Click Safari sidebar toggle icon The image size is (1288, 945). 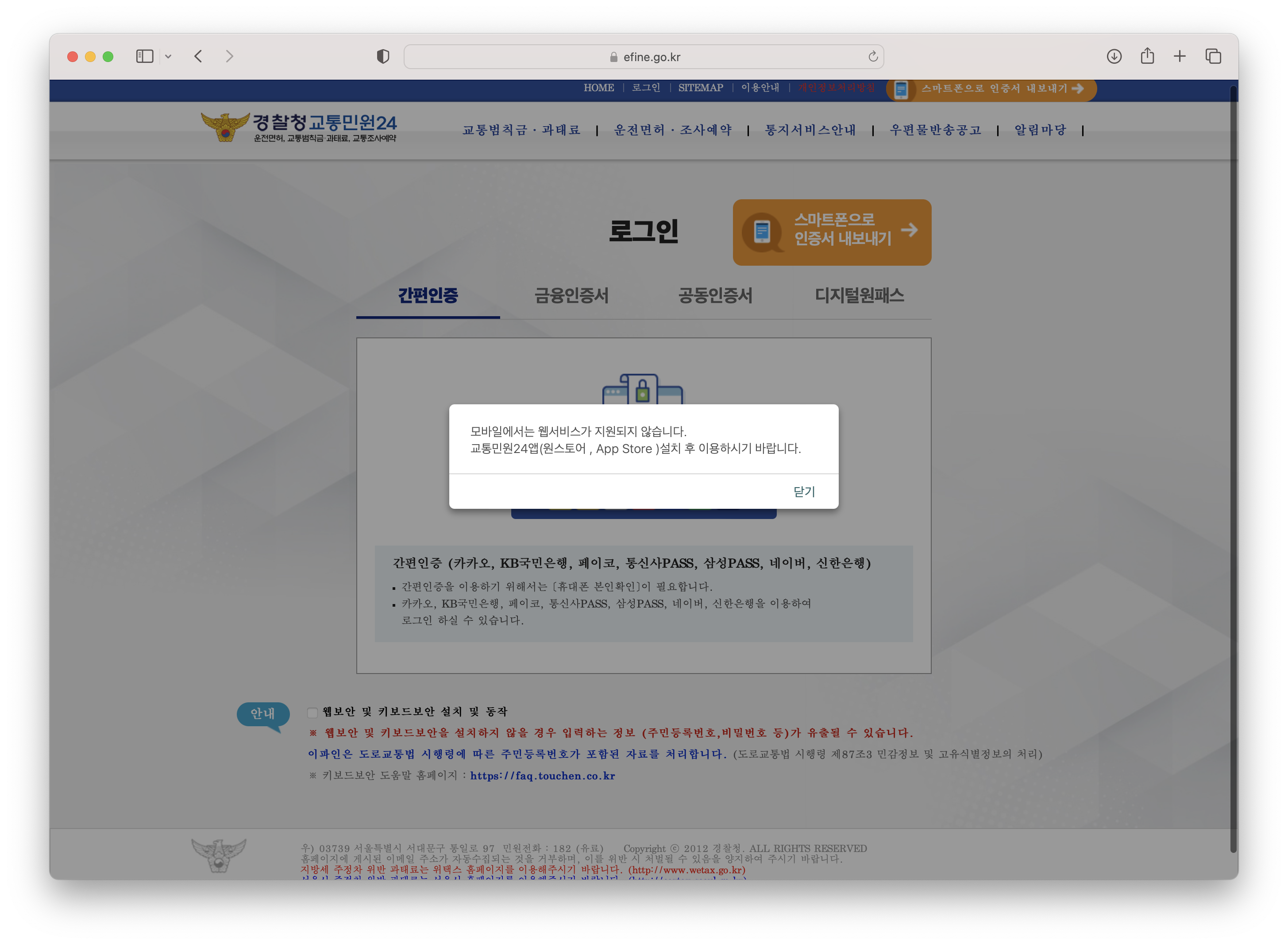(144, 56)
